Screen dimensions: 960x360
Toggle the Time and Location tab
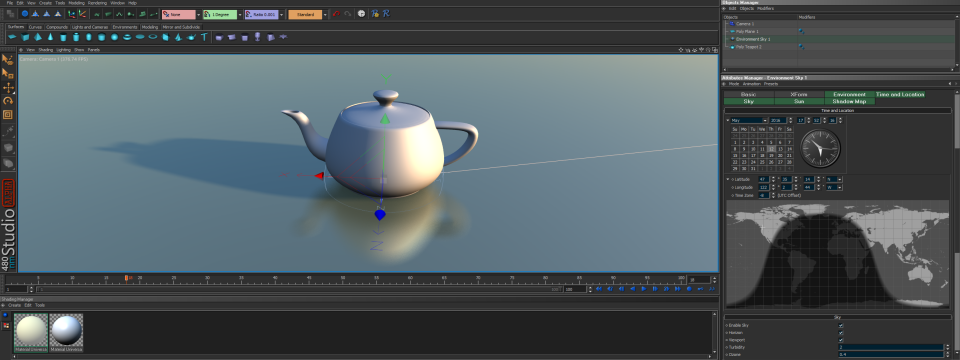point(899,94)
